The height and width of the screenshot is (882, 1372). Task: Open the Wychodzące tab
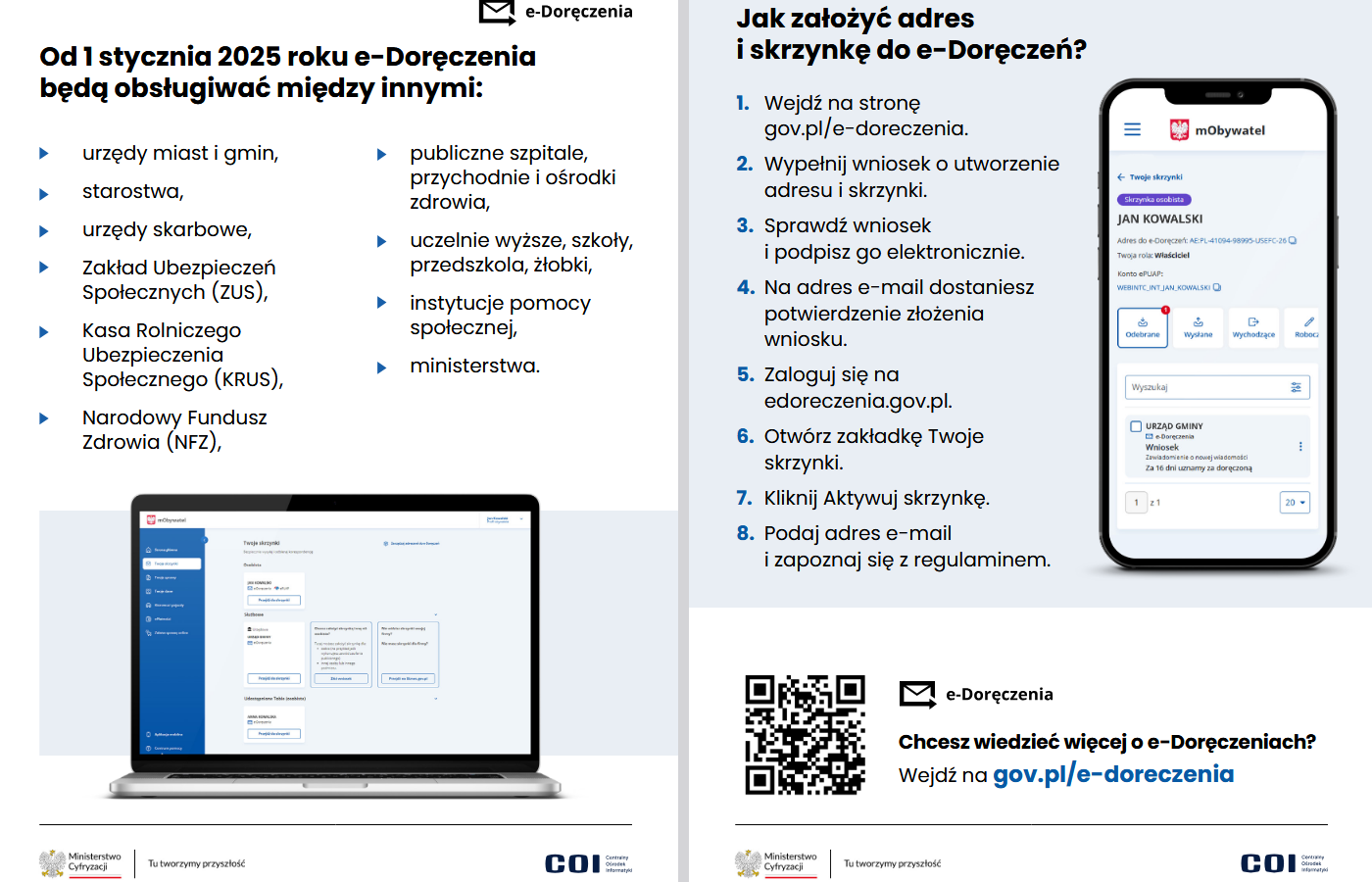tap(1253, 328)
